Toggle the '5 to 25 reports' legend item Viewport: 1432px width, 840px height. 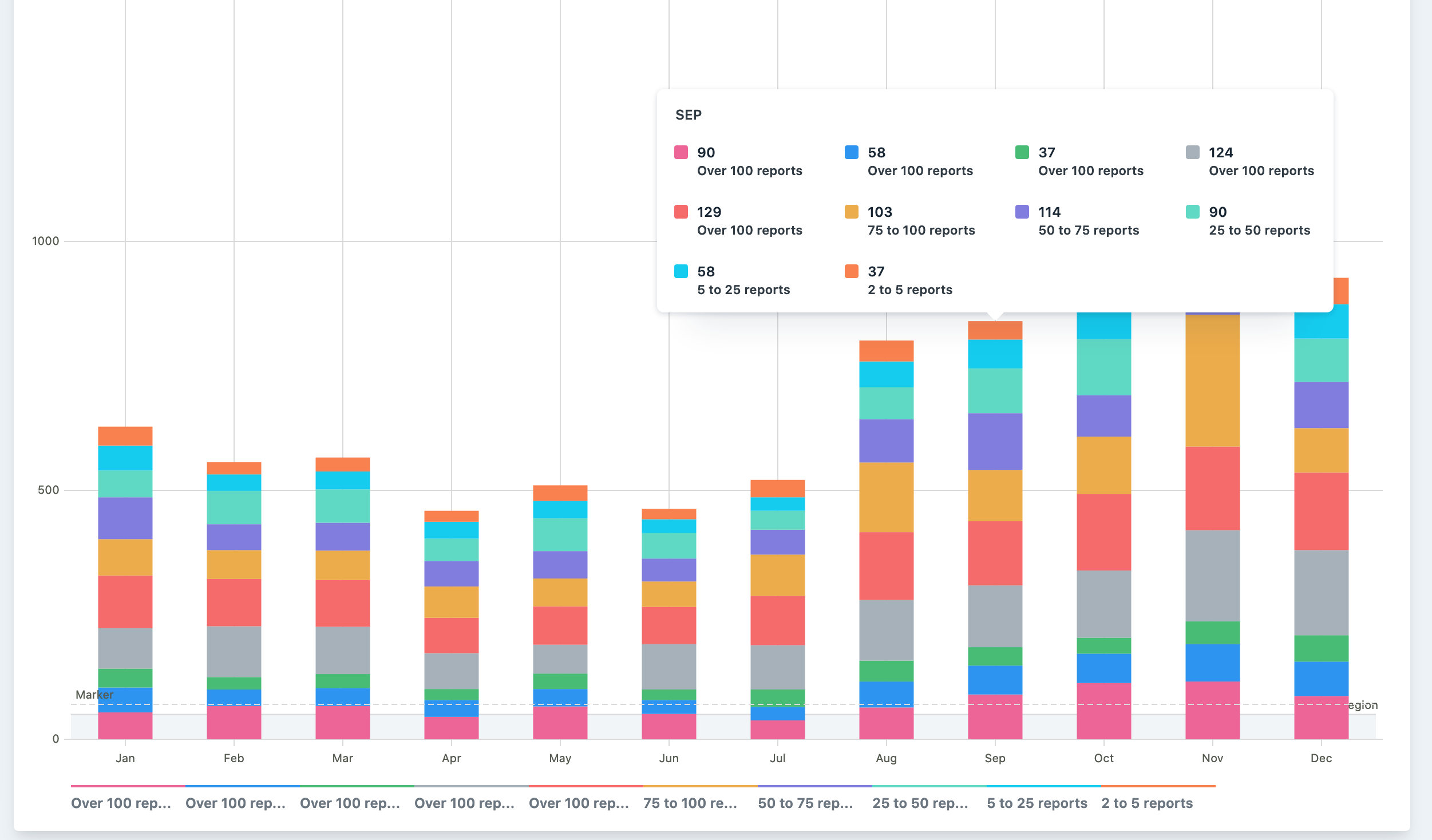click(x=1037, y=803)
